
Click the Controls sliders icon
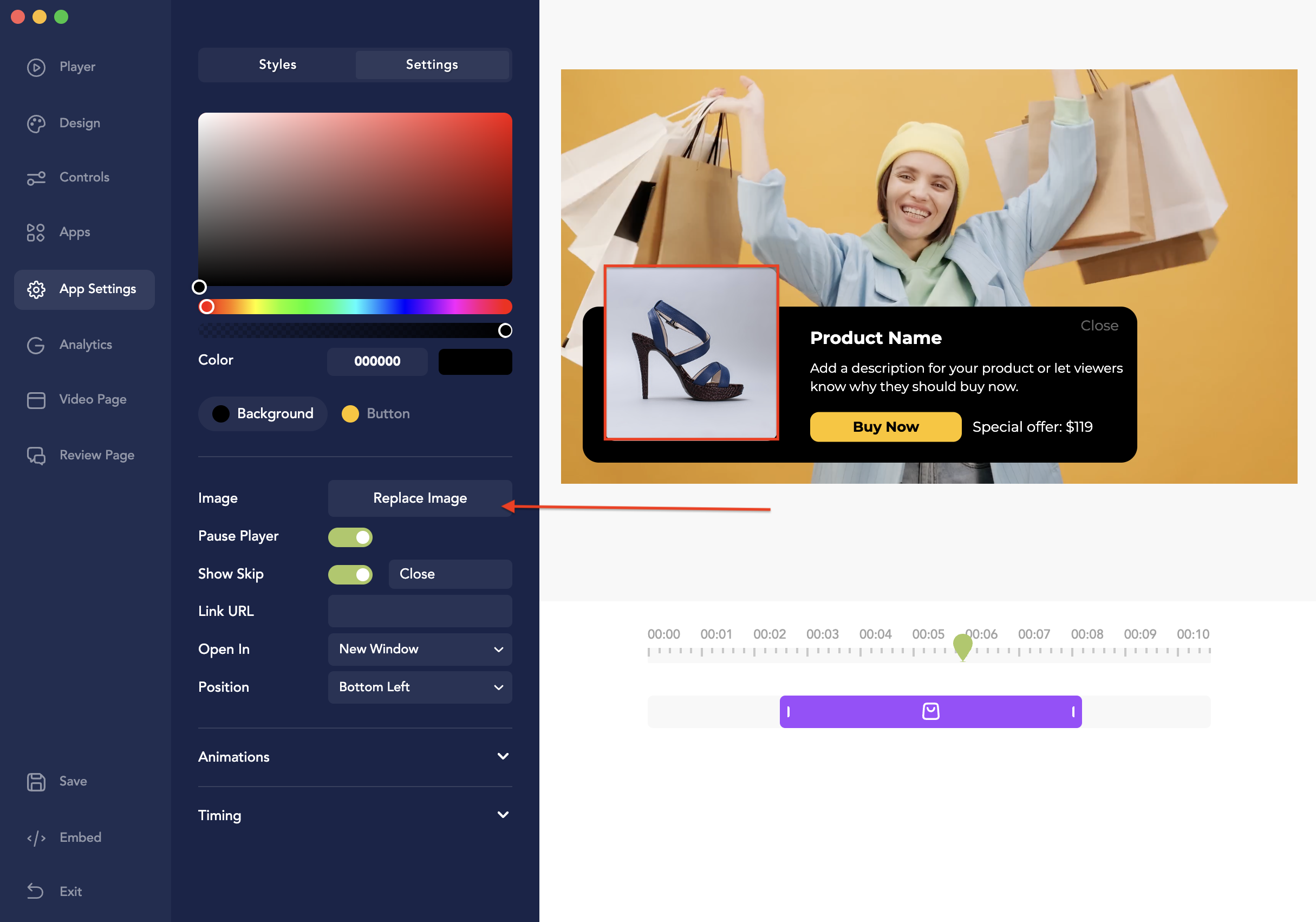click(x=36, y=178)
